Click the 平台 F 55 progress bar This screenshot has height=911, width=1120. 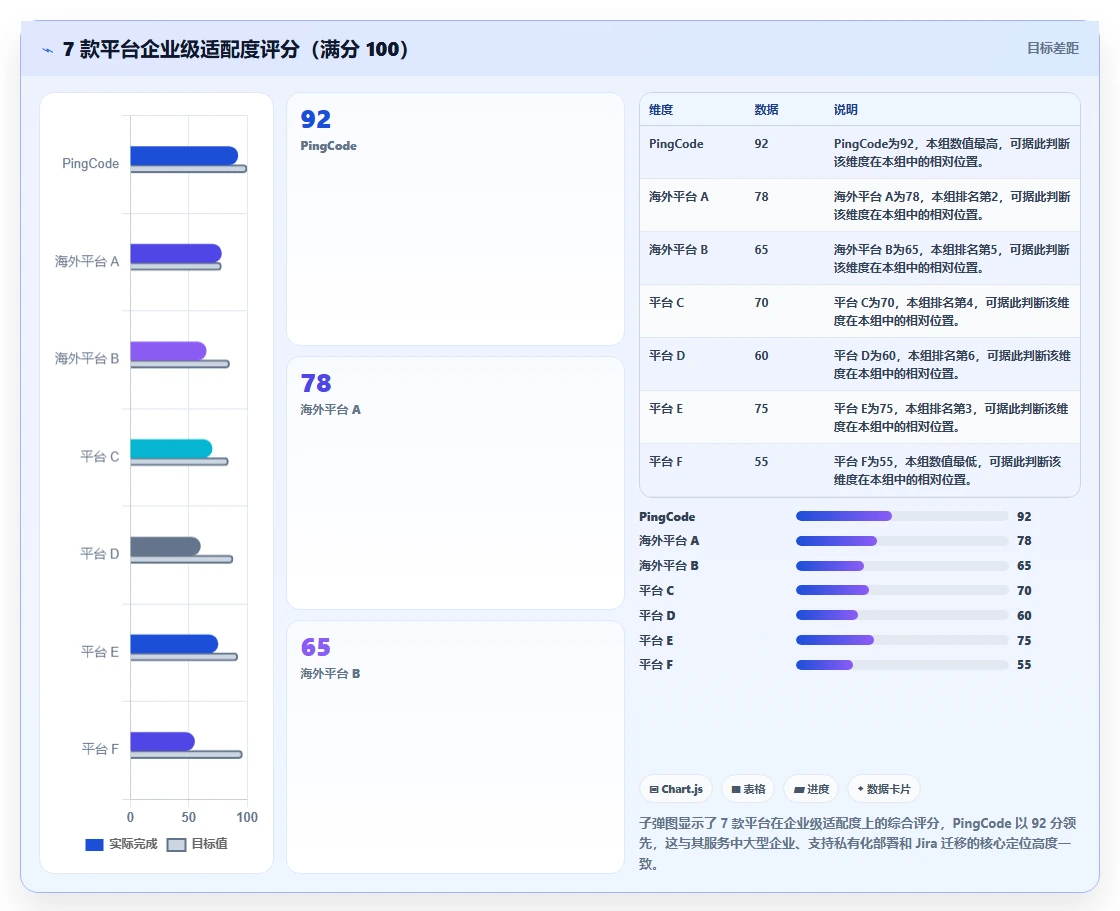click(902, 665)
